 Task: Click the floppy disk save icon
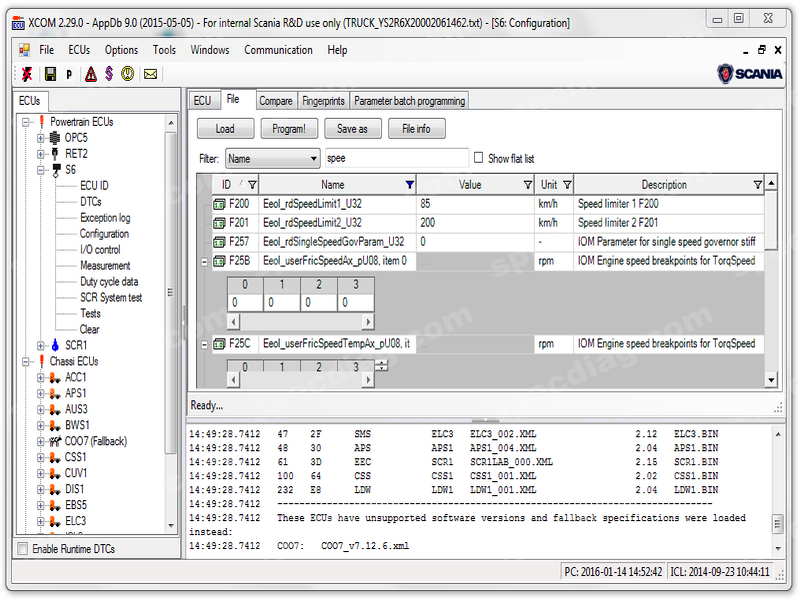tap(49, 74)
